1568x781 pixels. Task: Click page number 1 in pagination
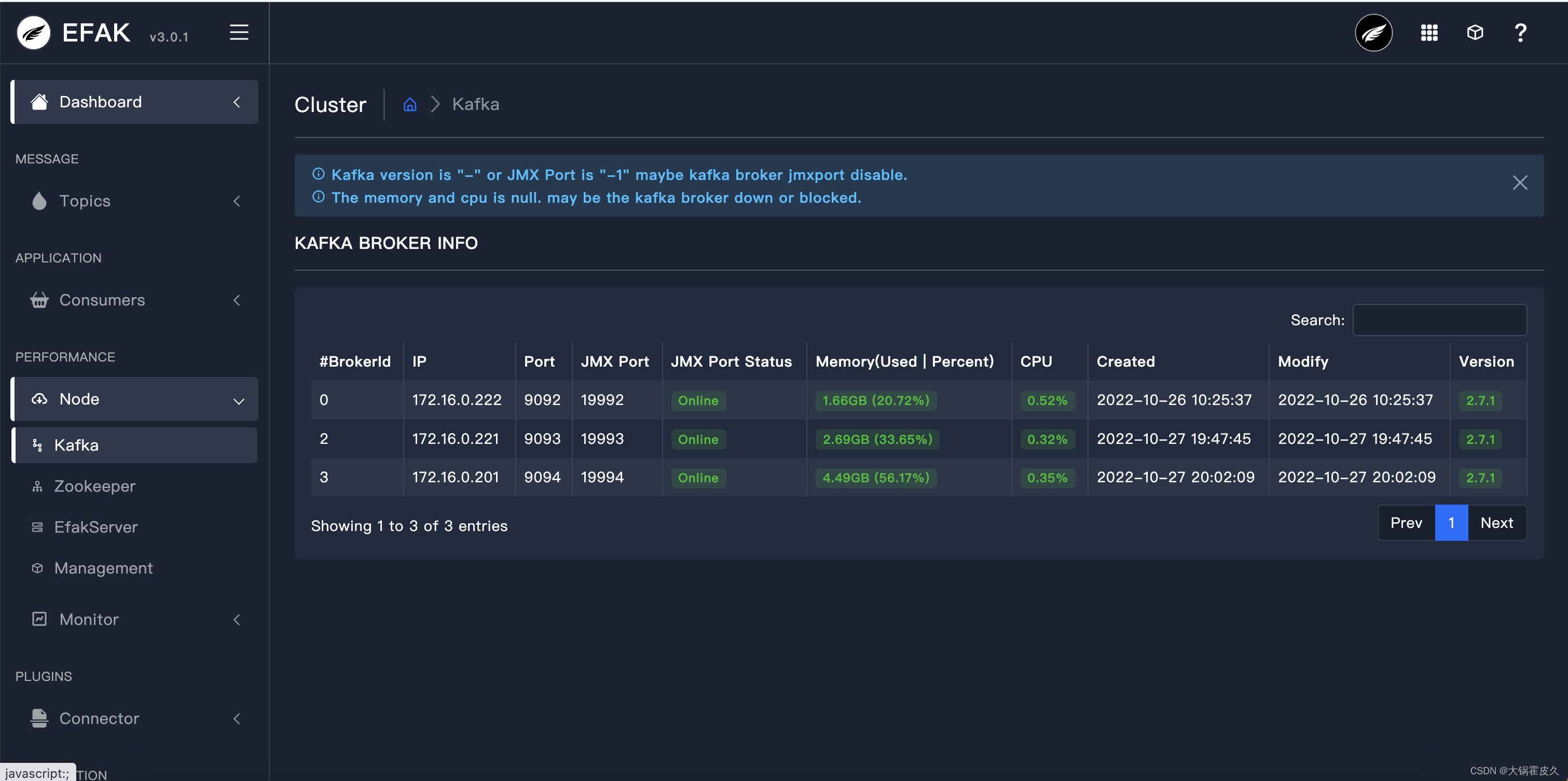1451,523
